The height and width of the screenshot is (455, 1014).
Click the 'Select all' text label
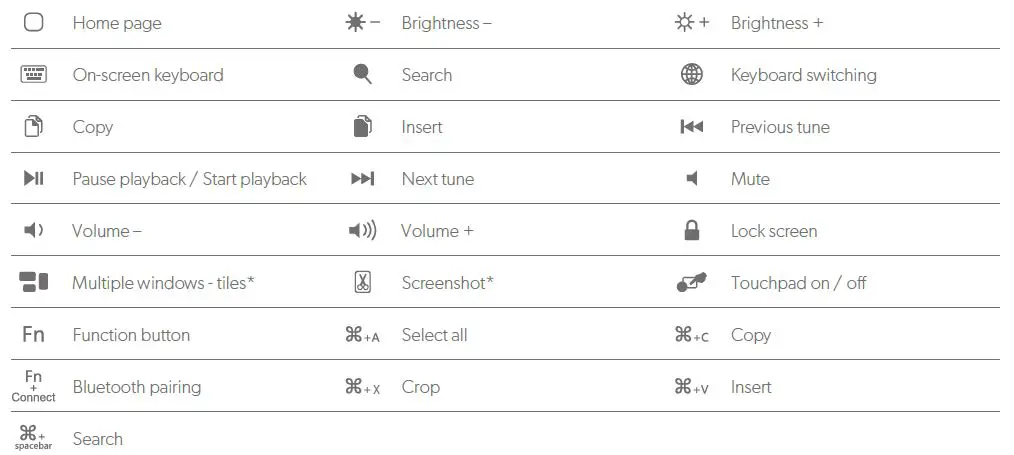click(x=434, y=335)
